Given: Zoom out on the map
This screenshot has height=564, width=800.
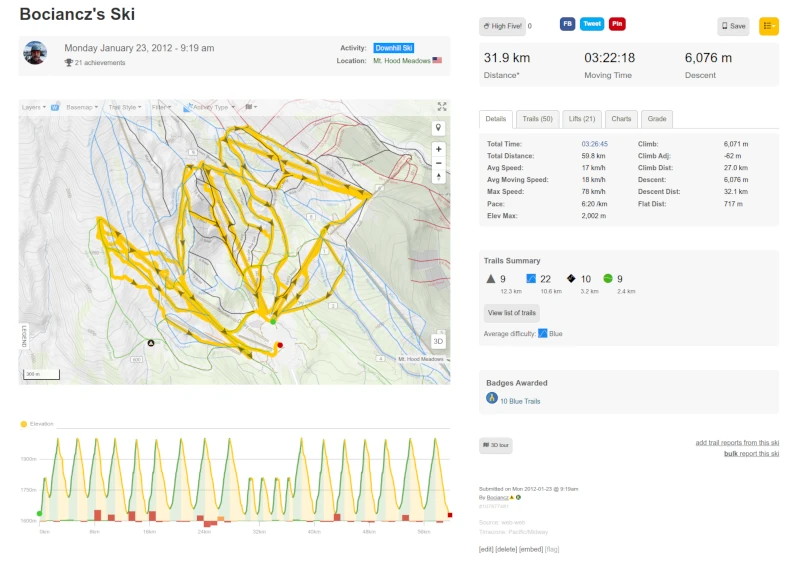Looking at the screenshot, I should click(438, 163).
